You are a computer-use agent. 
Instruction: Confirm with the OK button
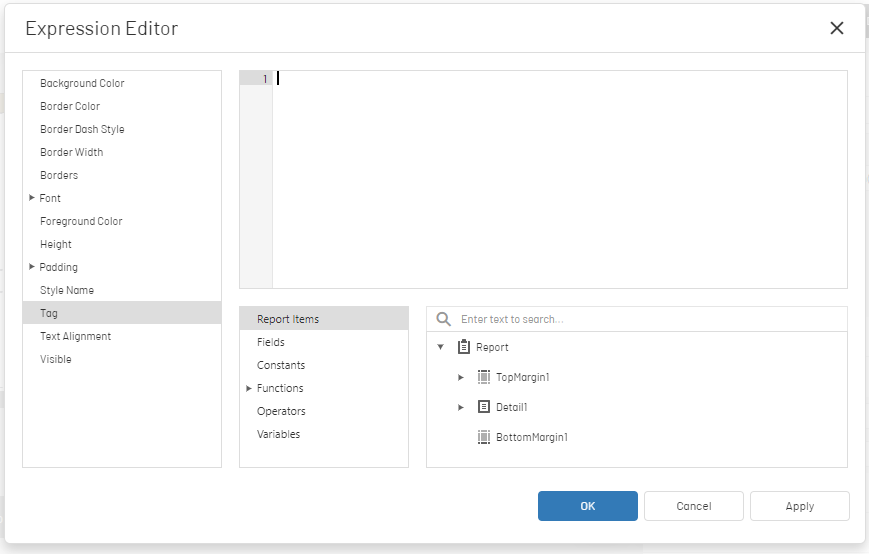click(x=587, y=506)
